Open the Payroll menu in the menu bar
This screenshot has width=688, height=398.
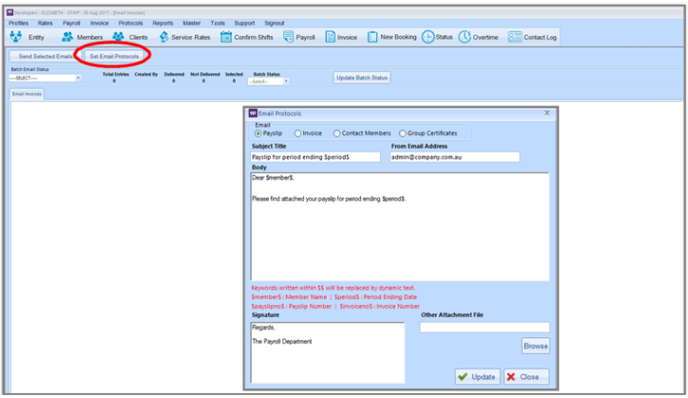click(71, 23)
